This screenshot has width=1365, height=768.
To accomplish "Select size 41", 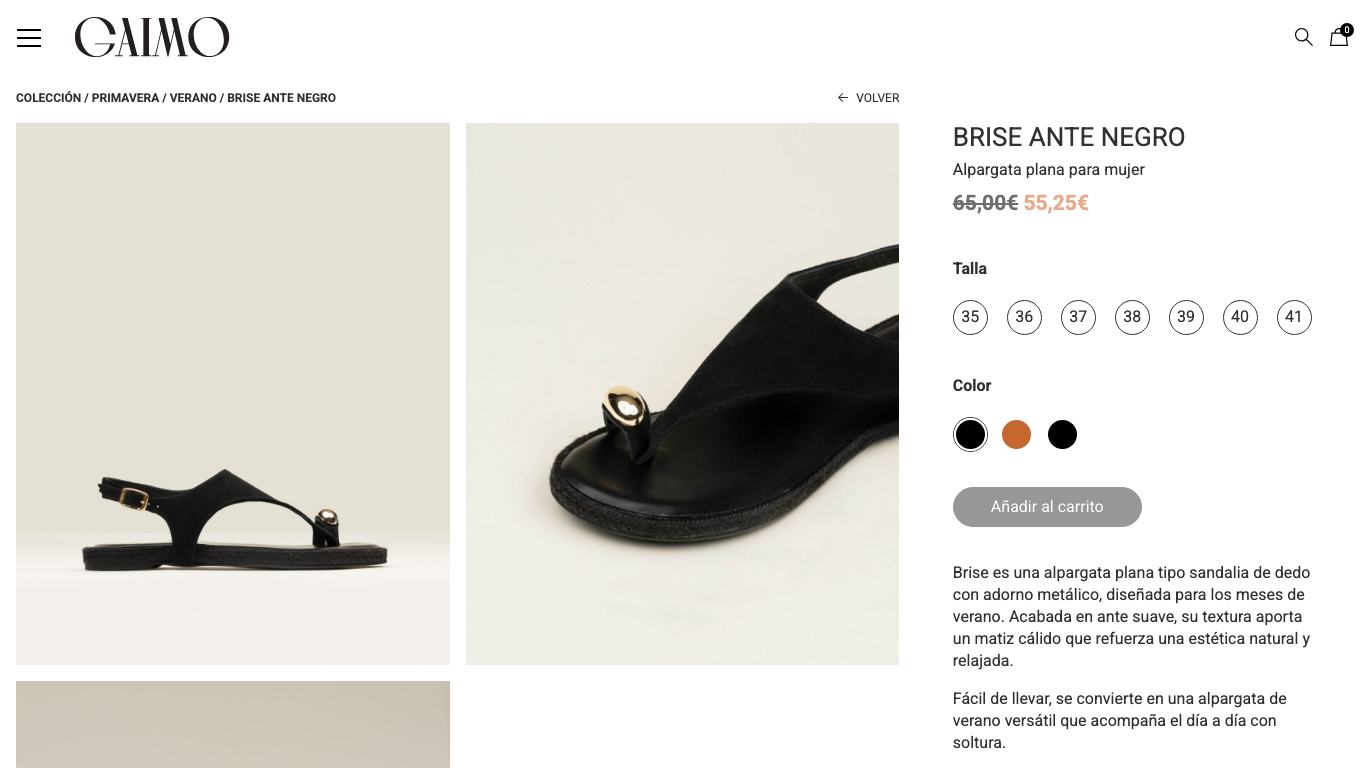I will (1294, 317).
